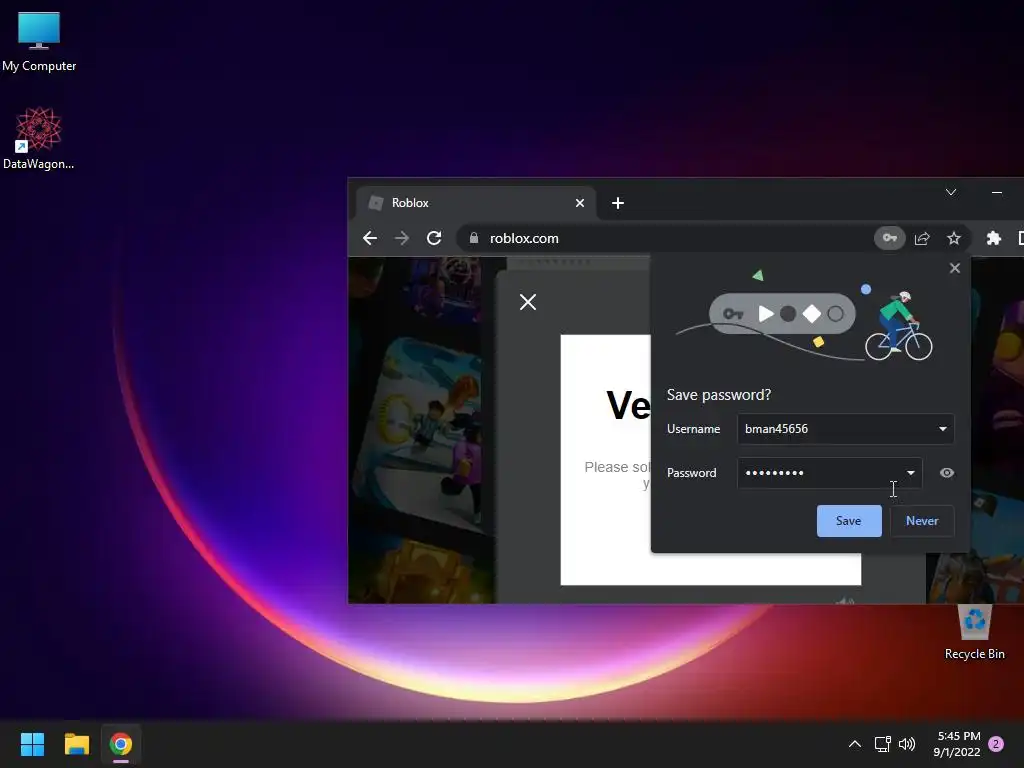1024x768 pixels.
Task: Go back in Chrome
Action: point(370,238)
